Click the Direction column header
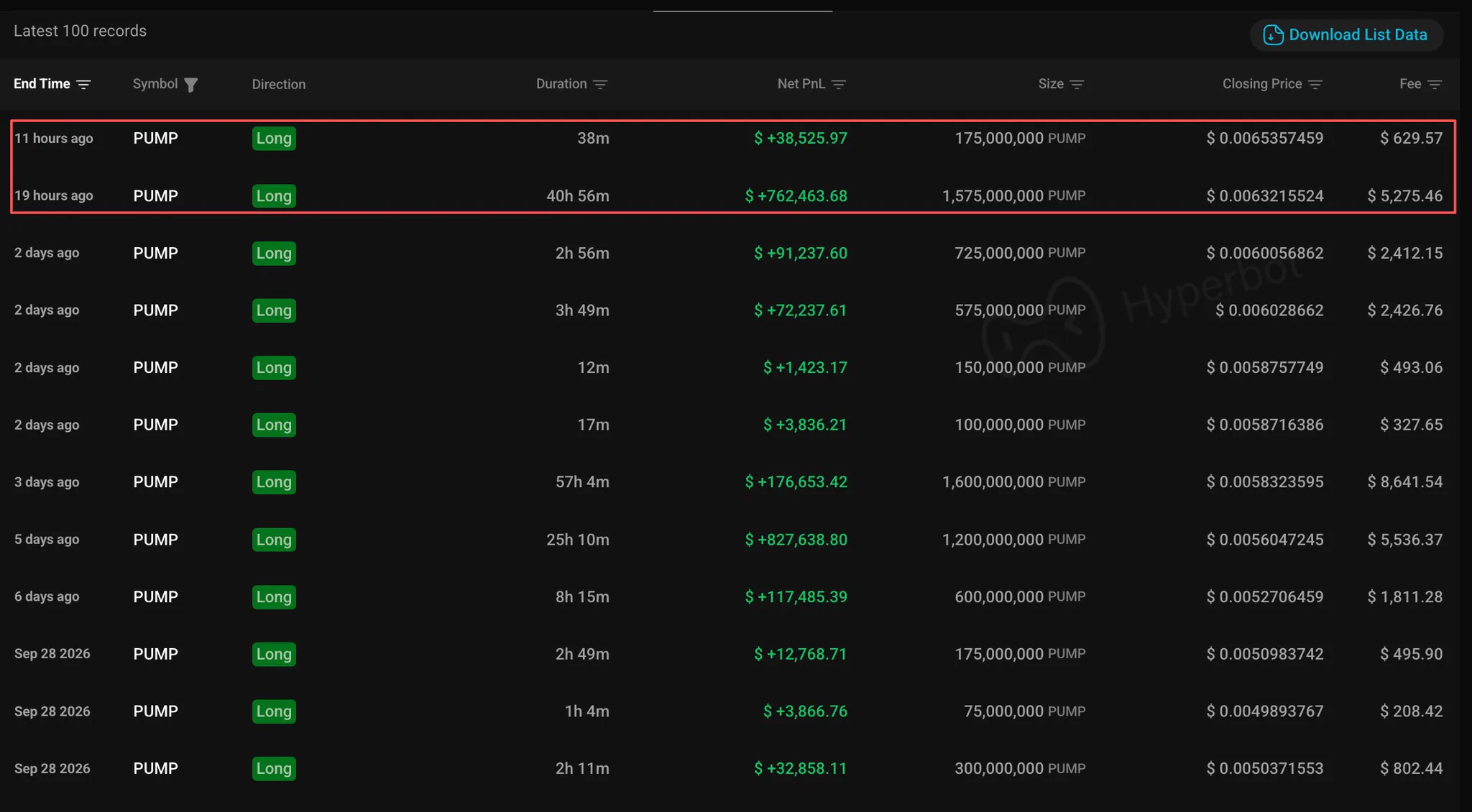 coord(279,85)
